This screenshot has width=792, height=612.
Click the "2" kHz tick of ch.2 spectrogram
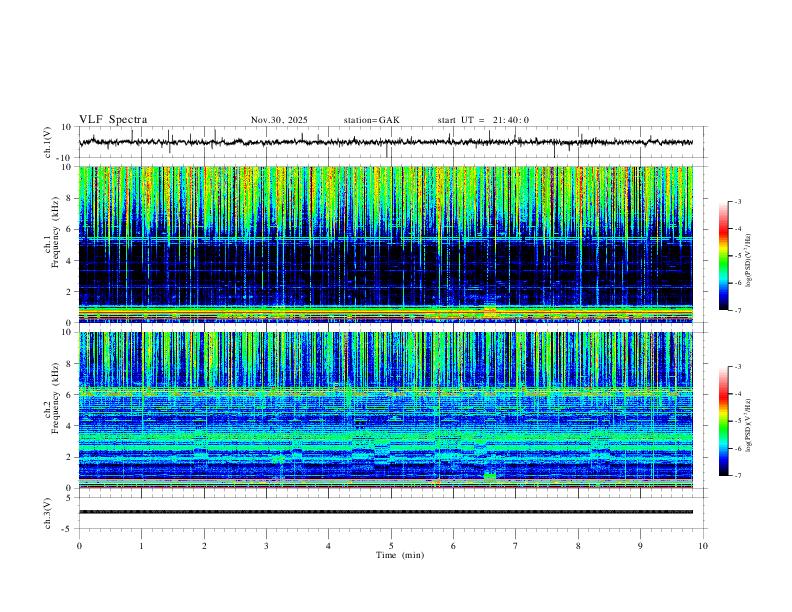tap(69, 457)
